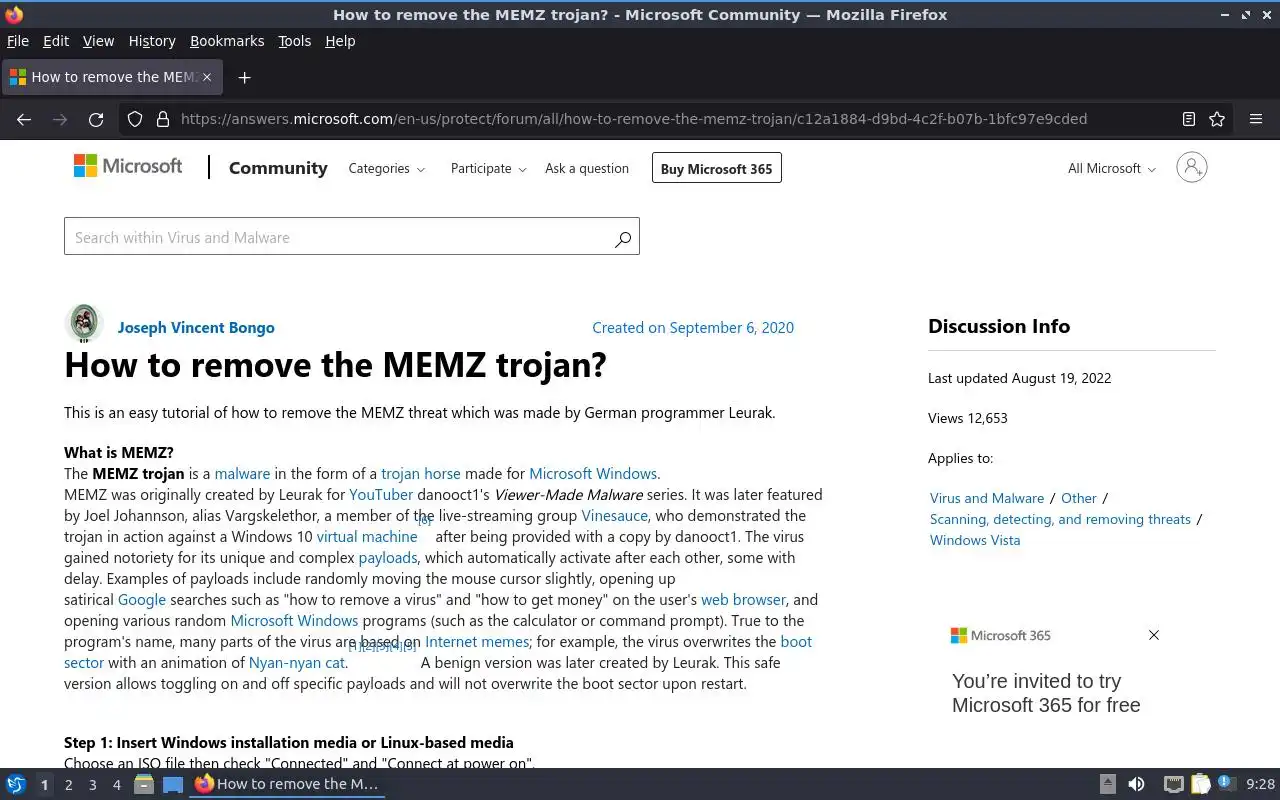Switch to workspace 3 in taskbar
The width and height of the screenshot is (1280, 800).
(x=92, y=785)
